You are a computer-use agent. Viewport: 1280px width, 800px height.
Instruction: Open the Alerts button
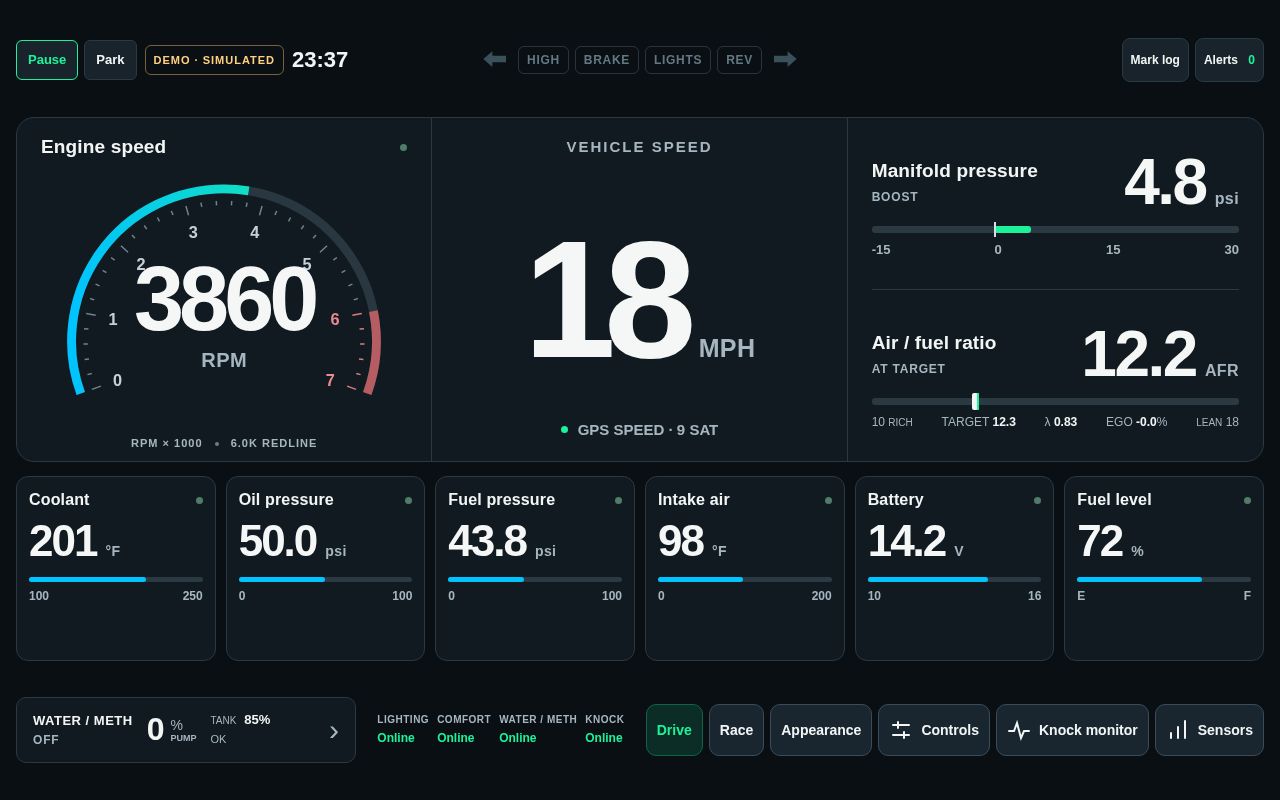coord(1229,60)
